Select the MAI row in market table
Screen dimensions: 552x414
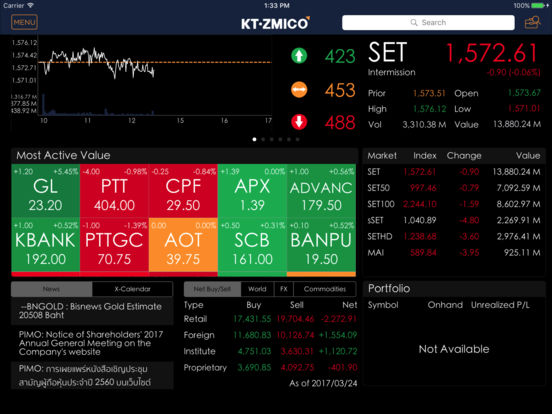(x=453, y=253)
